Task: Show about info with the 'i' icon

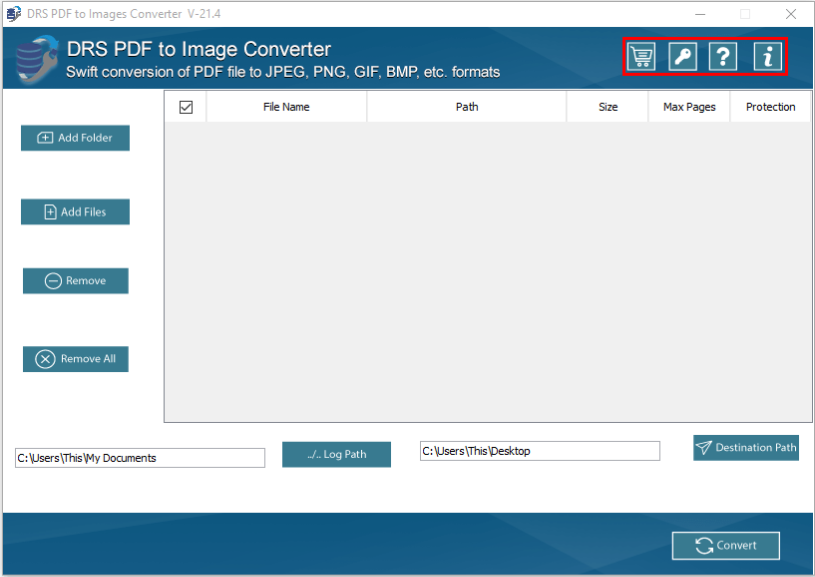Action: tap(768, 56)
